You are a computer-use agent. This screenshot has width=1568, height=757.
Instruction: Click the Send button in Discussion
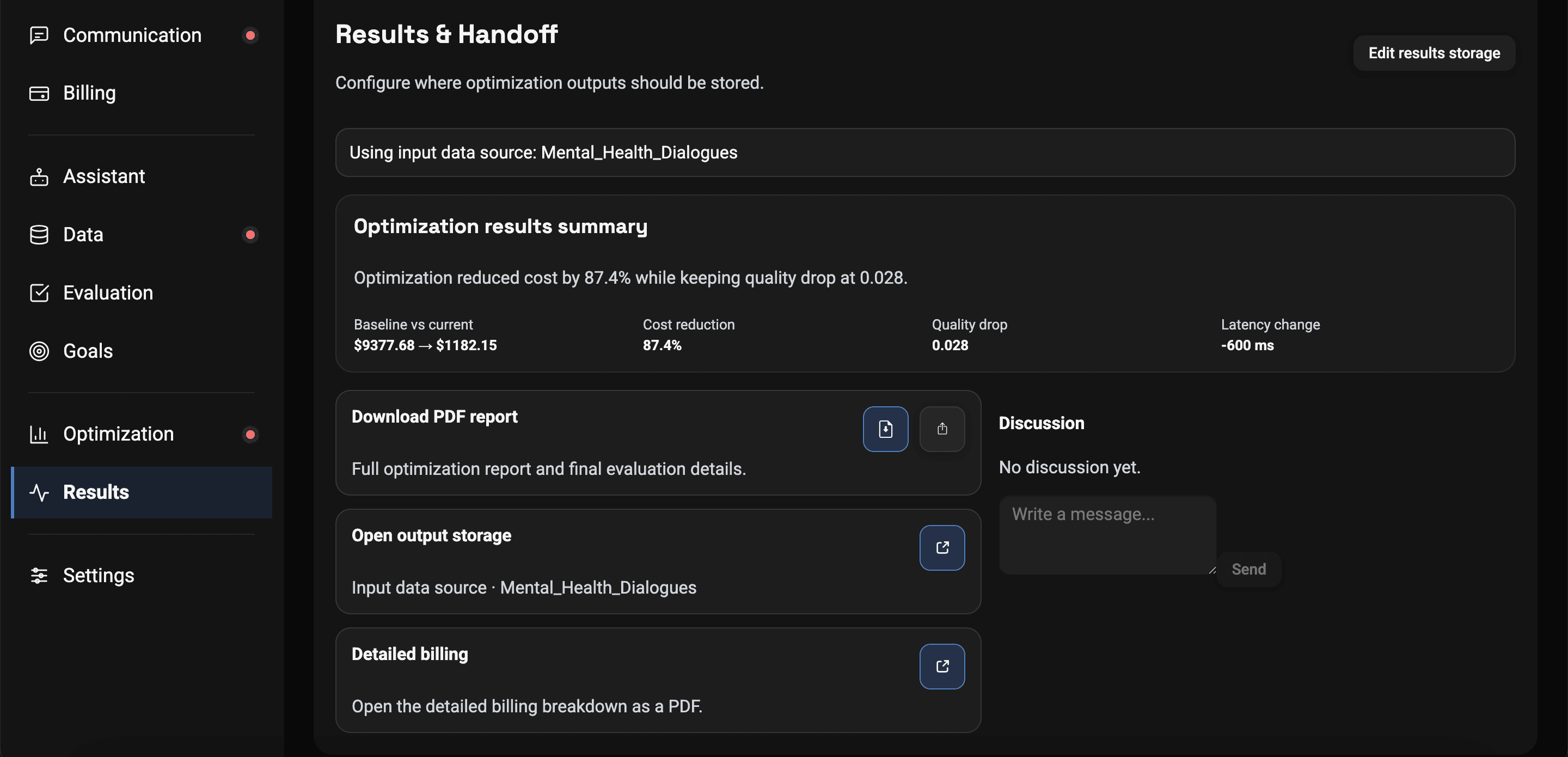click(x=1248, y=570)
